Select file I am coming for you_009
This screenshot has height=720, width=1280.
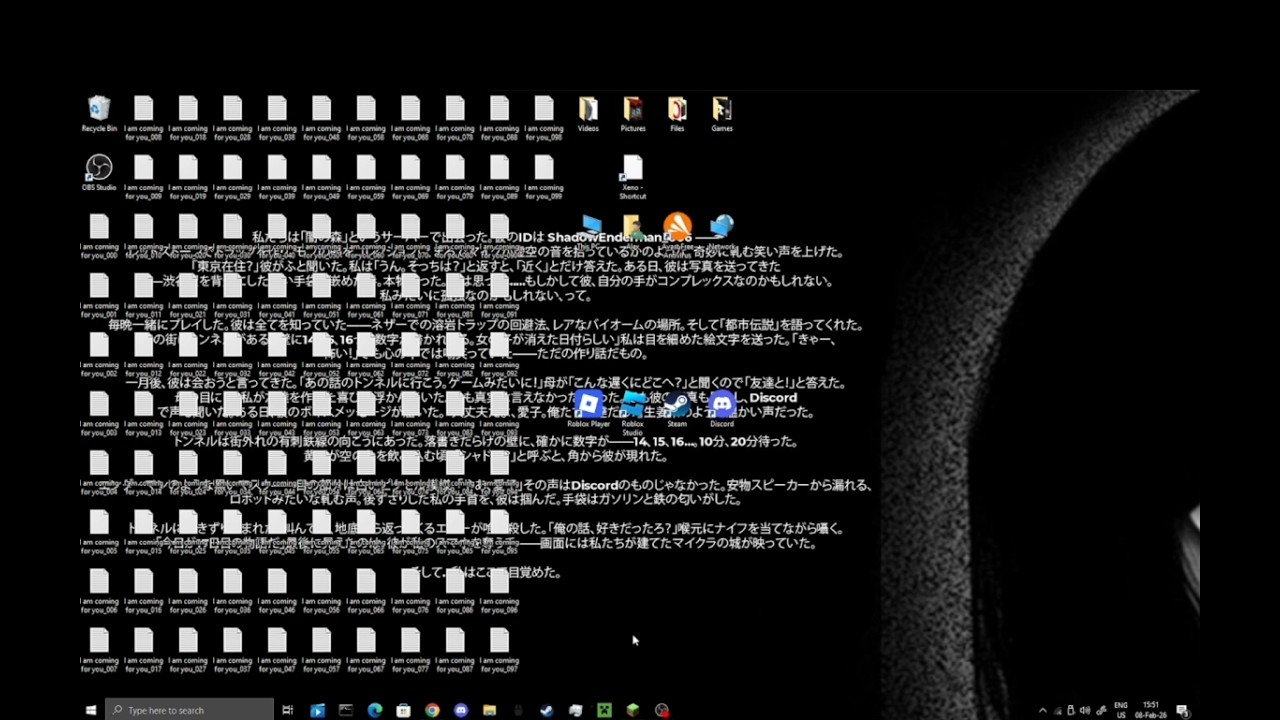pyautogui.click(x=144, y=177)
